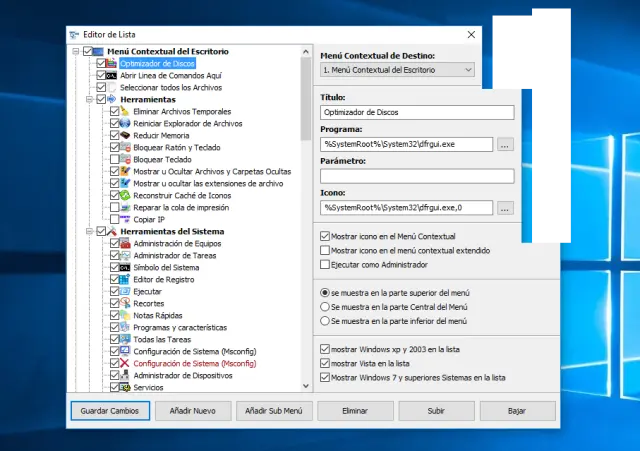640x451 pixels.
Task: Choose Se muestra en la parte Central
Action: 324,307
